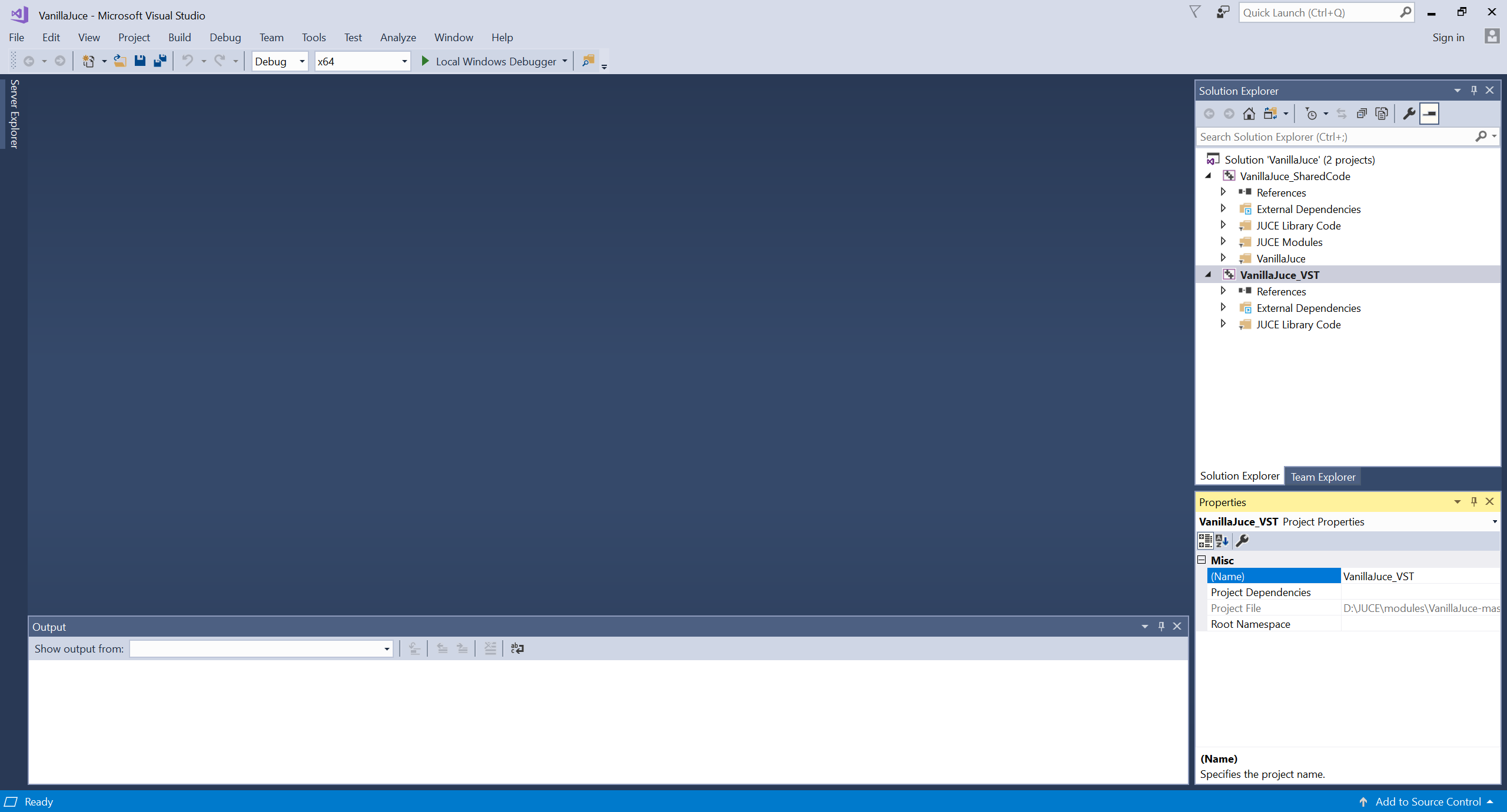Screen dimensions: 1507x812
Task: Click the New Project toolbar icon
Action: (x=88, y=61)
